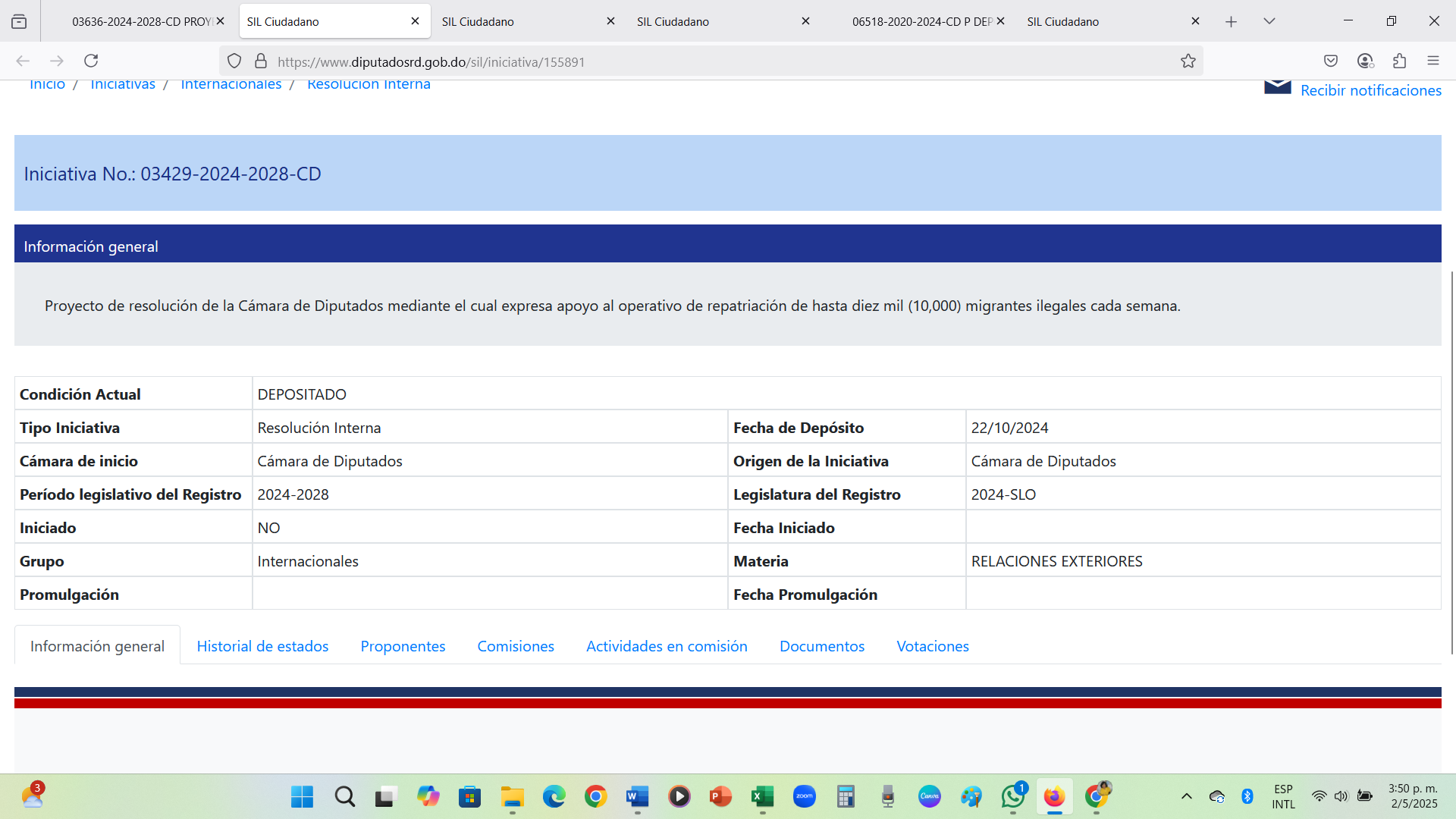
Task: Click the Bluetooth tray icon
Action: tap(1247, 796)
